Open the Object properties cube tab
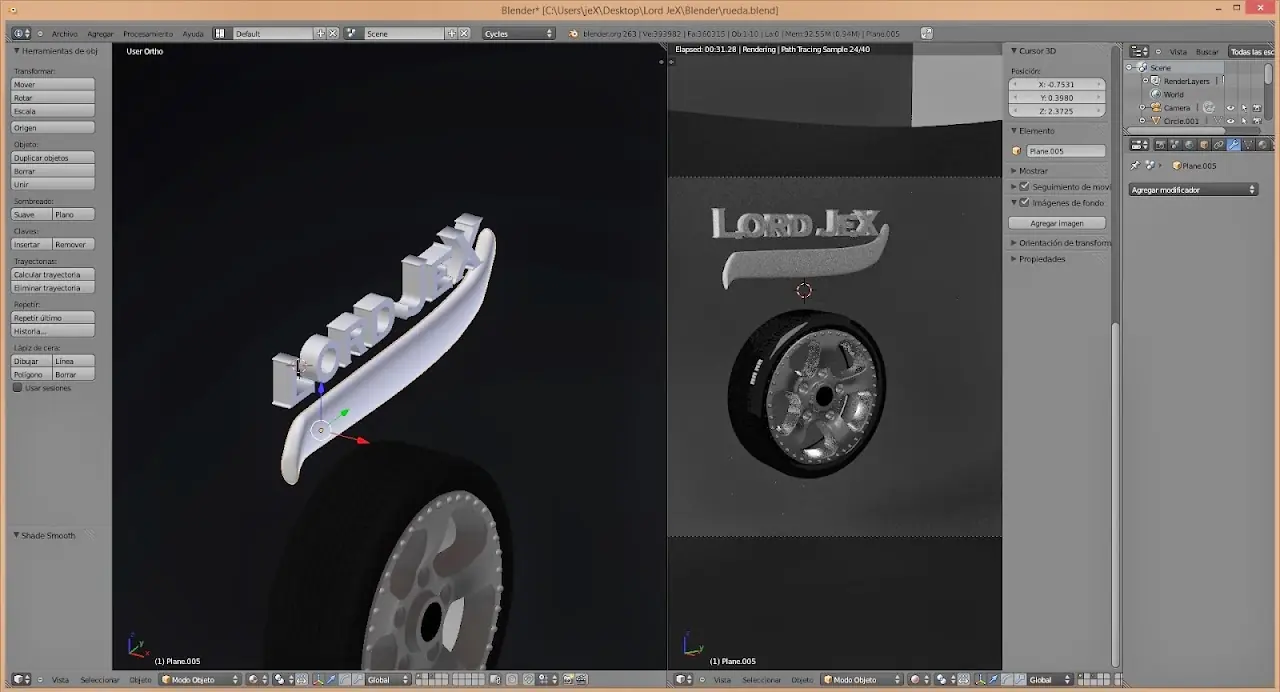The height and width of the screenshot is (692, 1280). (1204, 145)
